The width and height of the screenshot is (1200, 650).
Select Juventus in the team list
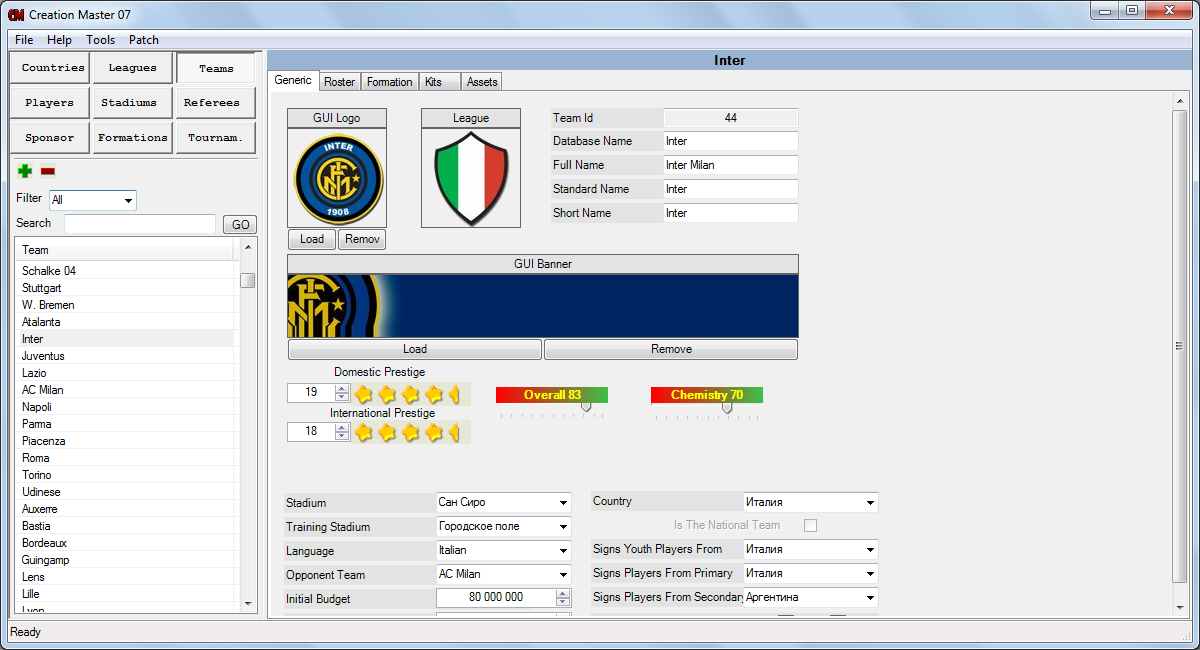click(43, 356)
